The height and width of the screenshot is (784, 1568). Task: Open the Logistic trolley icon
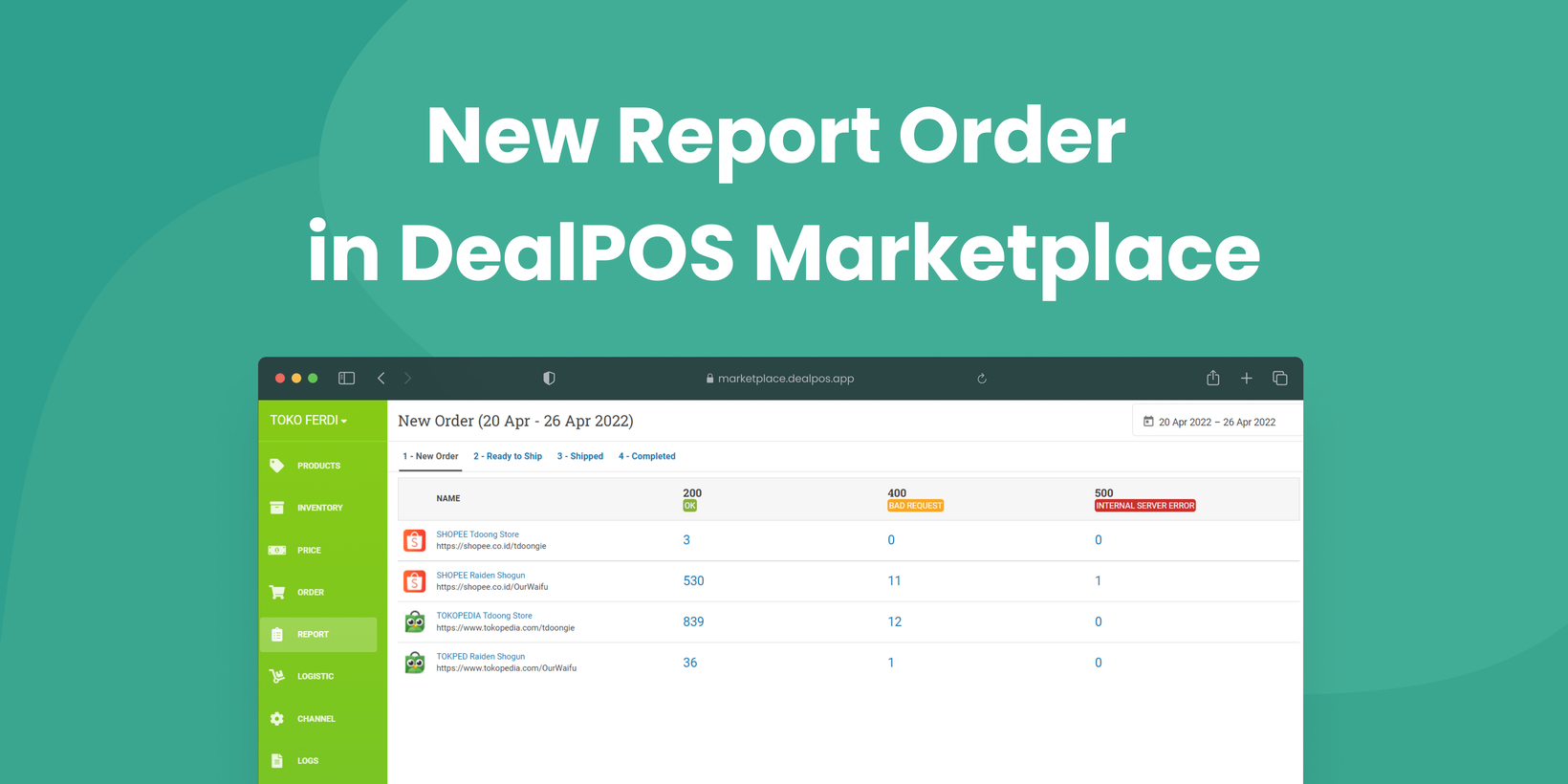click(277, 676)
